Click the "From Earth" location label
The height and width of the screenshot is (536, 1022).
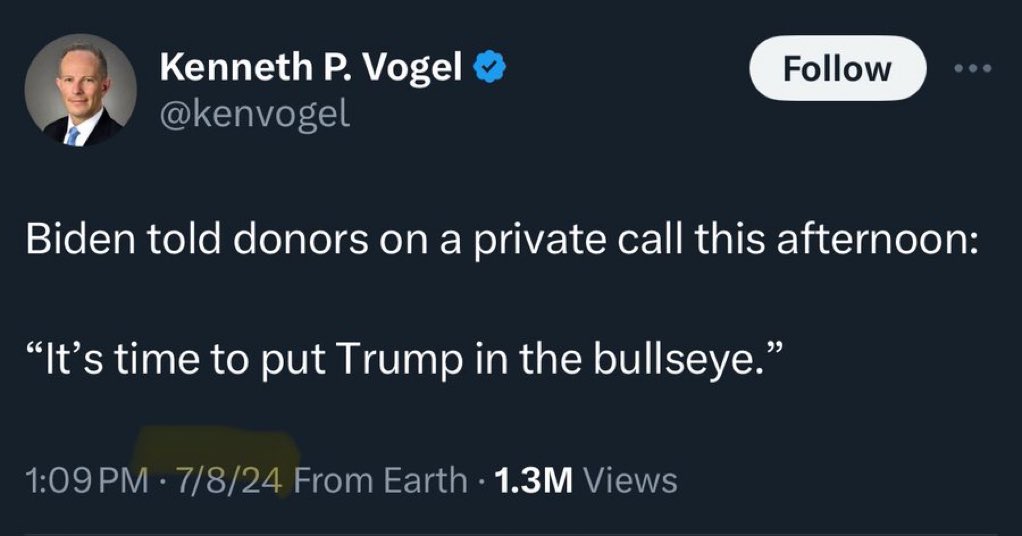[381, 481]
